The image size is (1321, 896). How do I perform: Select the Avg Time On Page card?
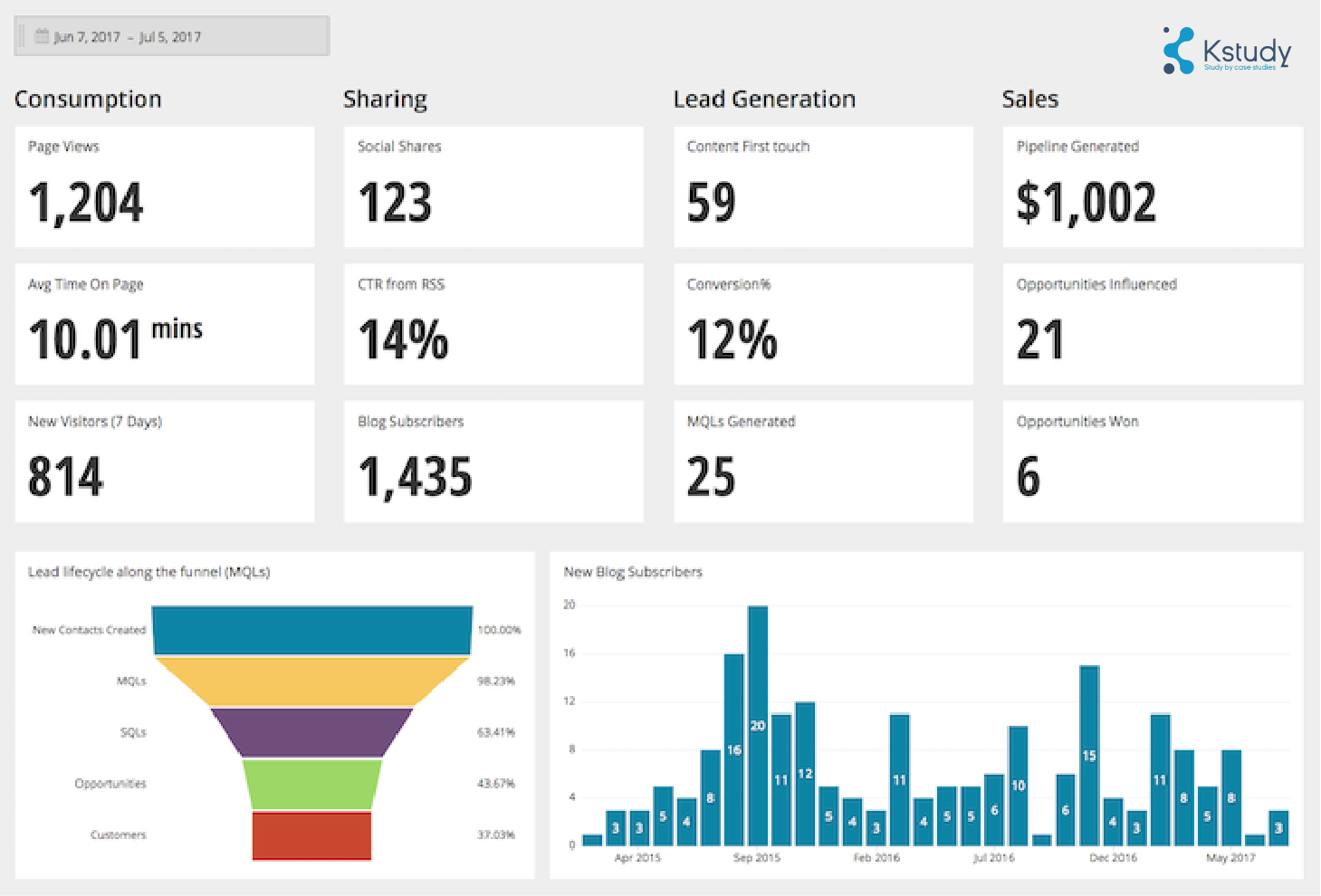165,324
